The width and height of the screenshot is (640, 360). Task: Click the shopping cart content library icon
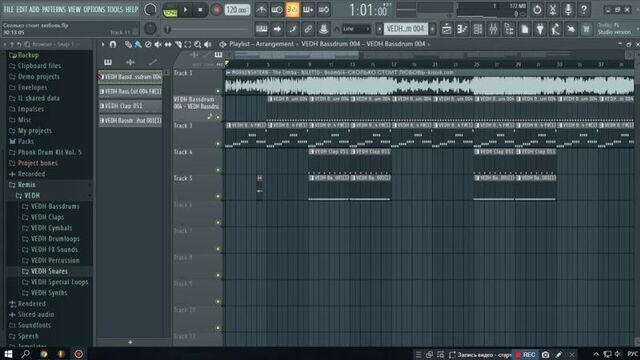click(x=587, y=29)
